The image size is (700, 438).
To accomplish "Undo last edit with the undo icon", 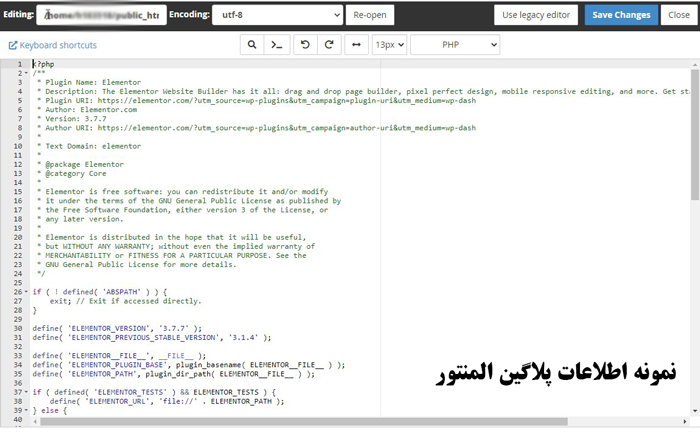I will 305,45.
